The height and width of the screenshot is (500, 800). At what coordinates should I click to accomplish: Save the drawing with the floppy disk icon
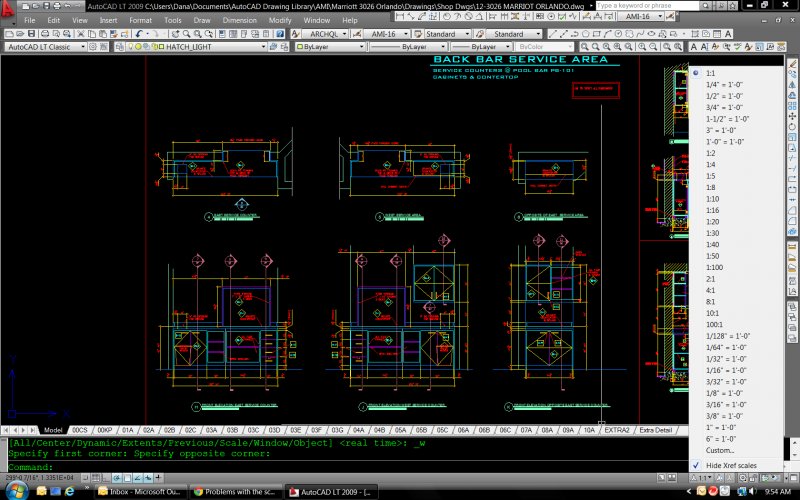pyautogui.click(x=31, y=34)
